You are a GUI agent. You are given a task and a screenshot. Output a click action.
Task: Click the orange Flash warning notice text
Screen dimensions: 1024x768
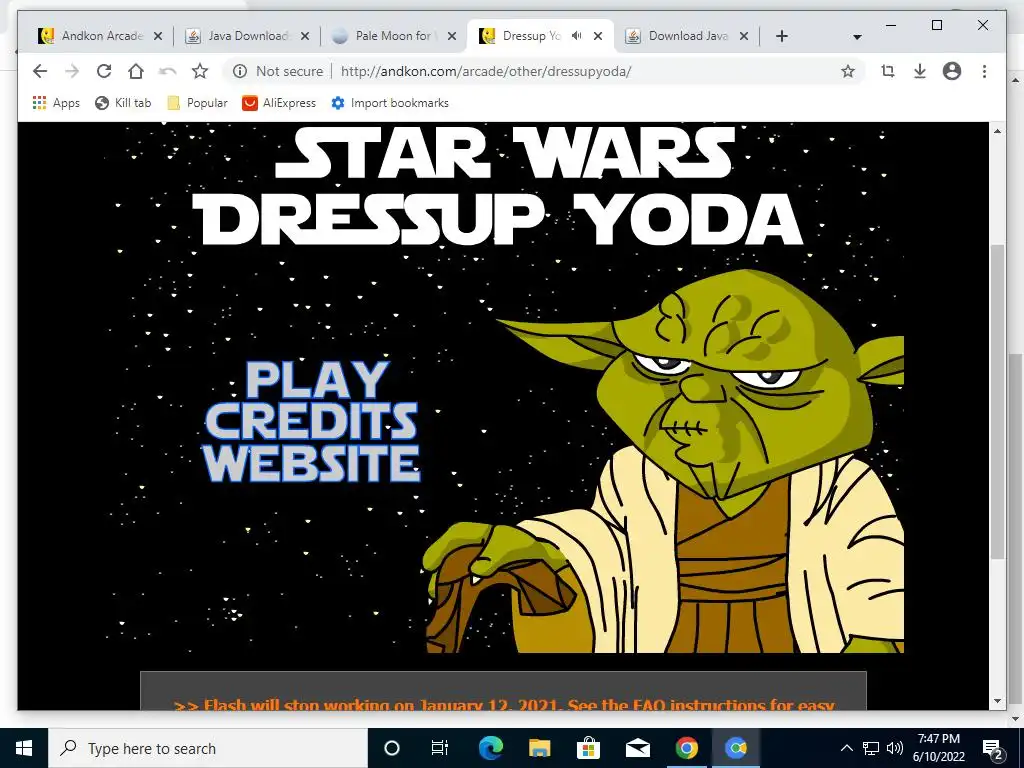[x=504, y=705]
